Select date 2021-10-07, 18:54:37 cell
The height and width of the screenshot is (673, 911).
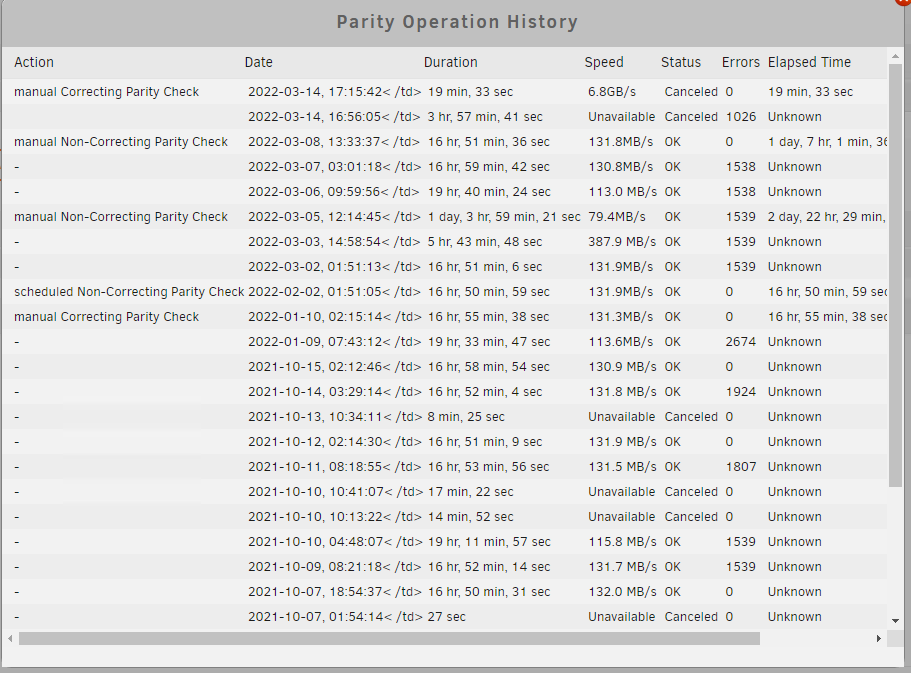click(x=334, y=592)
